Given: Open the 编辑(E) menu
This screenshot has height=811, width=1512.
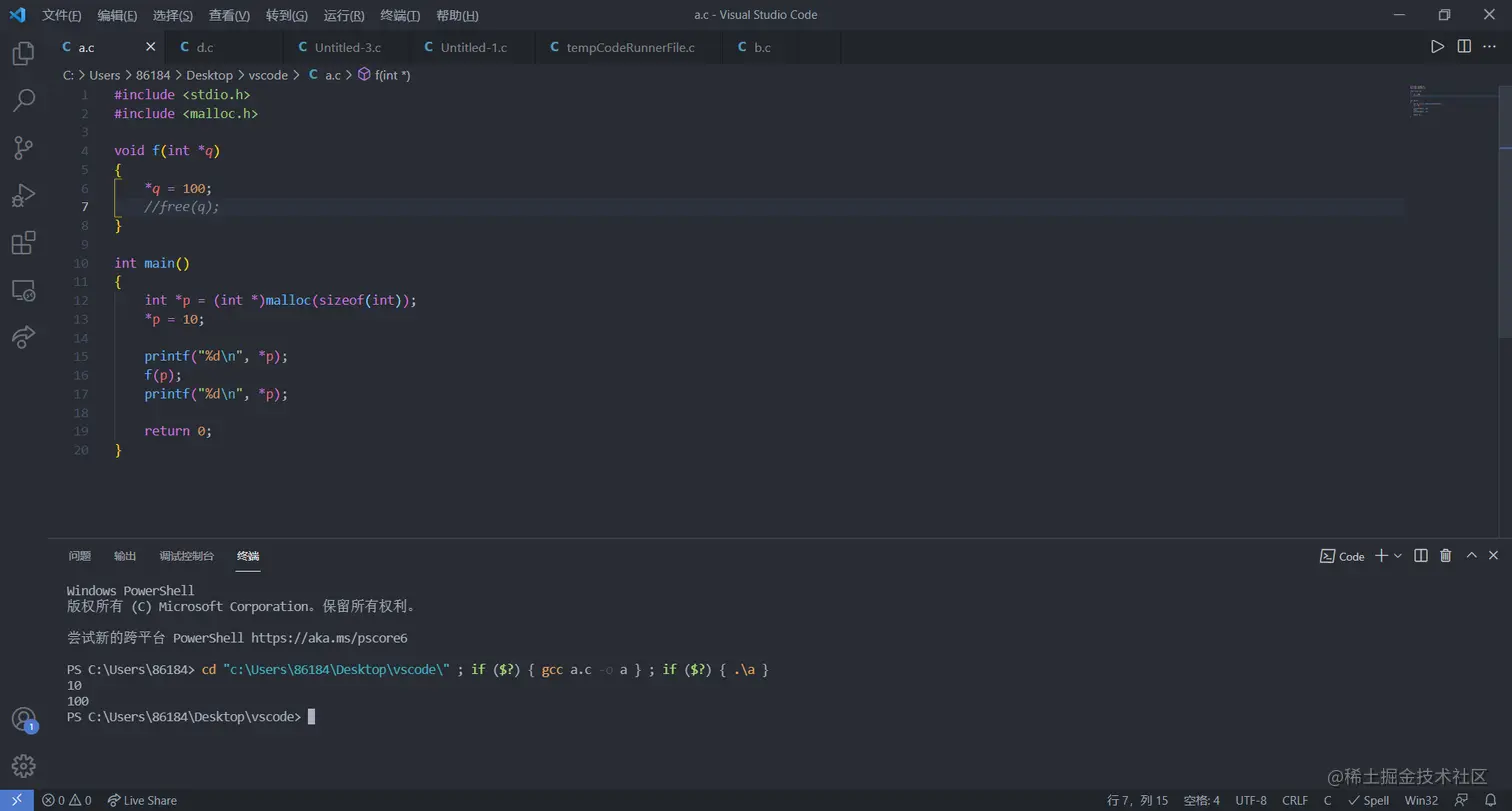Looking at the screenshot, I should (118, 15).
